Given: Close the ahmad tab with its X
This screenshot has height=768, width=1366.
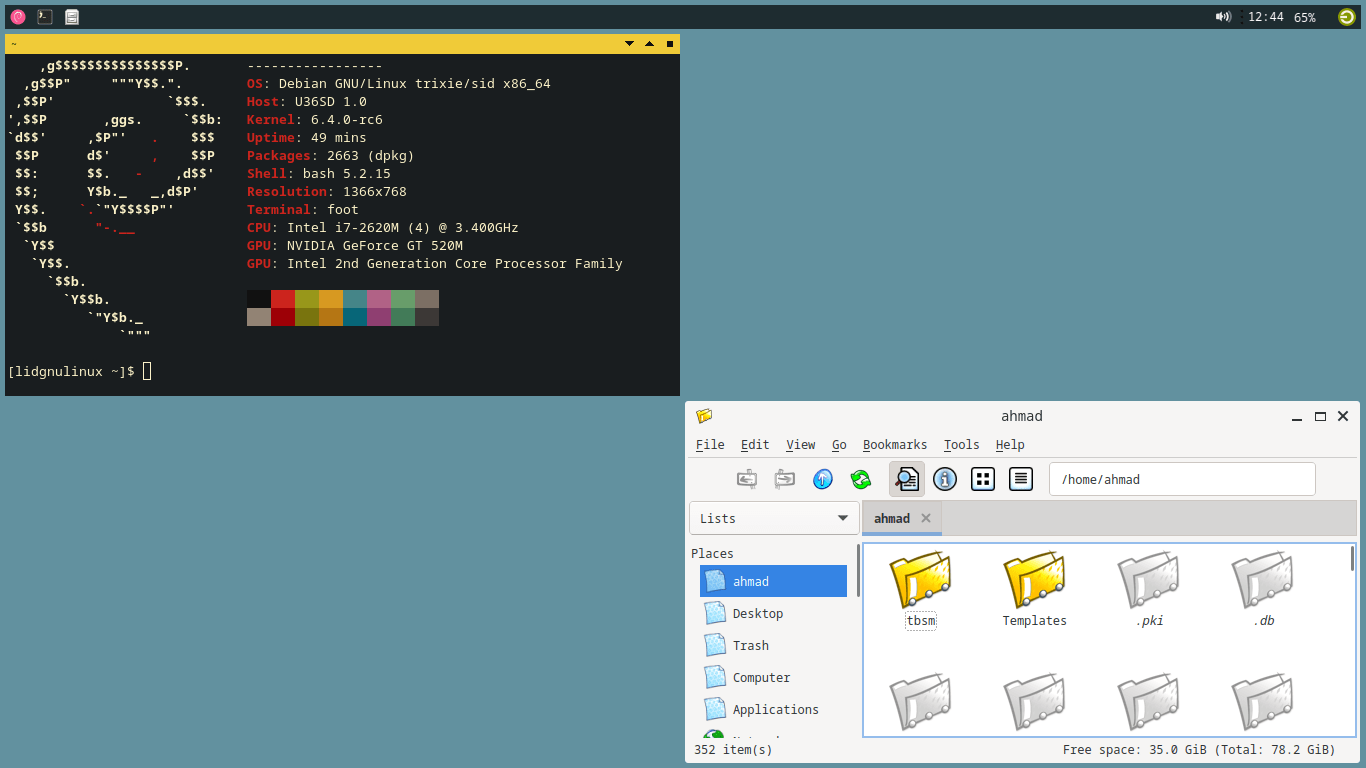Looking at the screenshot, I should [926, 518].
